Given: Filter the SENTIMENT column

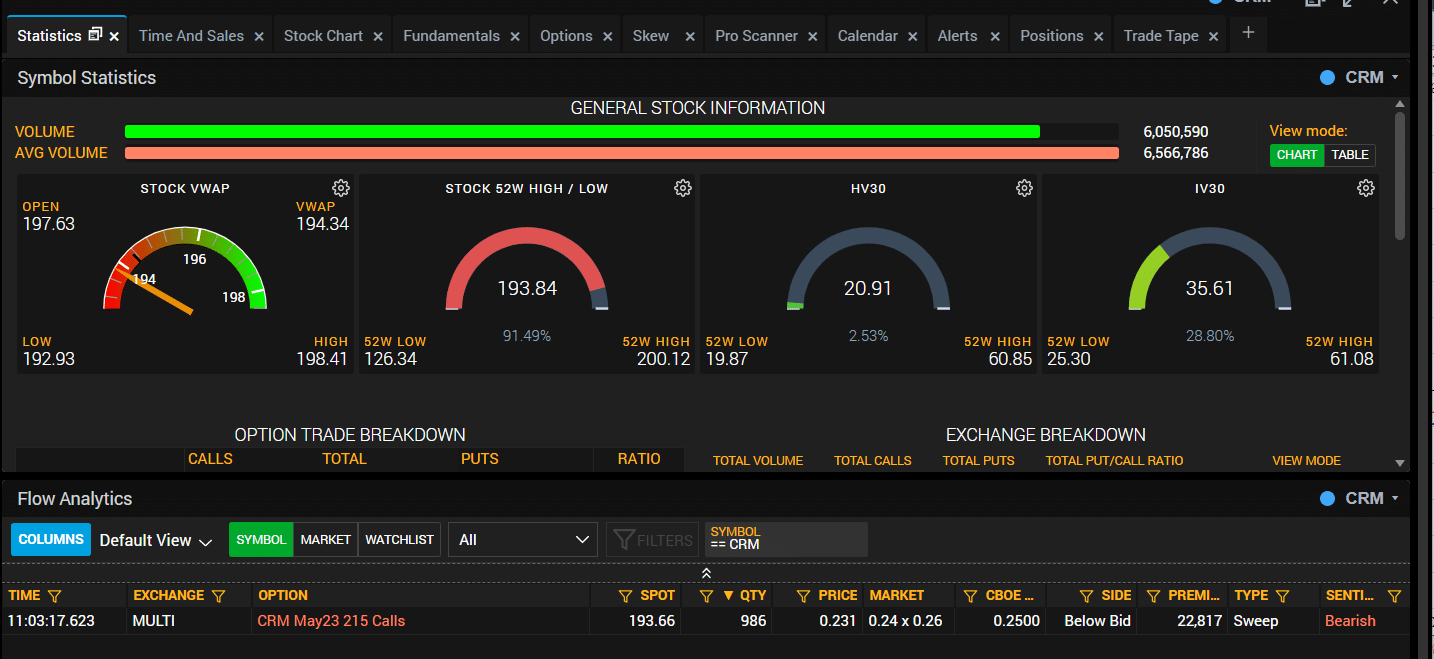Looking at the screenshot, I should [1394, 596].
